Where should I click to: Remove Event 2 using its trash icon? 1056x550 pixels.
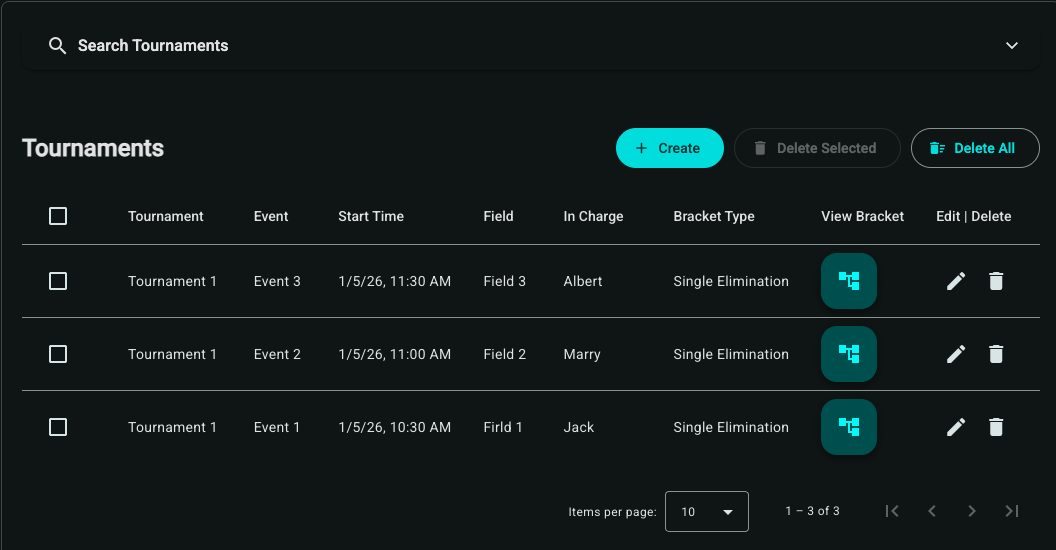(996, 354)
